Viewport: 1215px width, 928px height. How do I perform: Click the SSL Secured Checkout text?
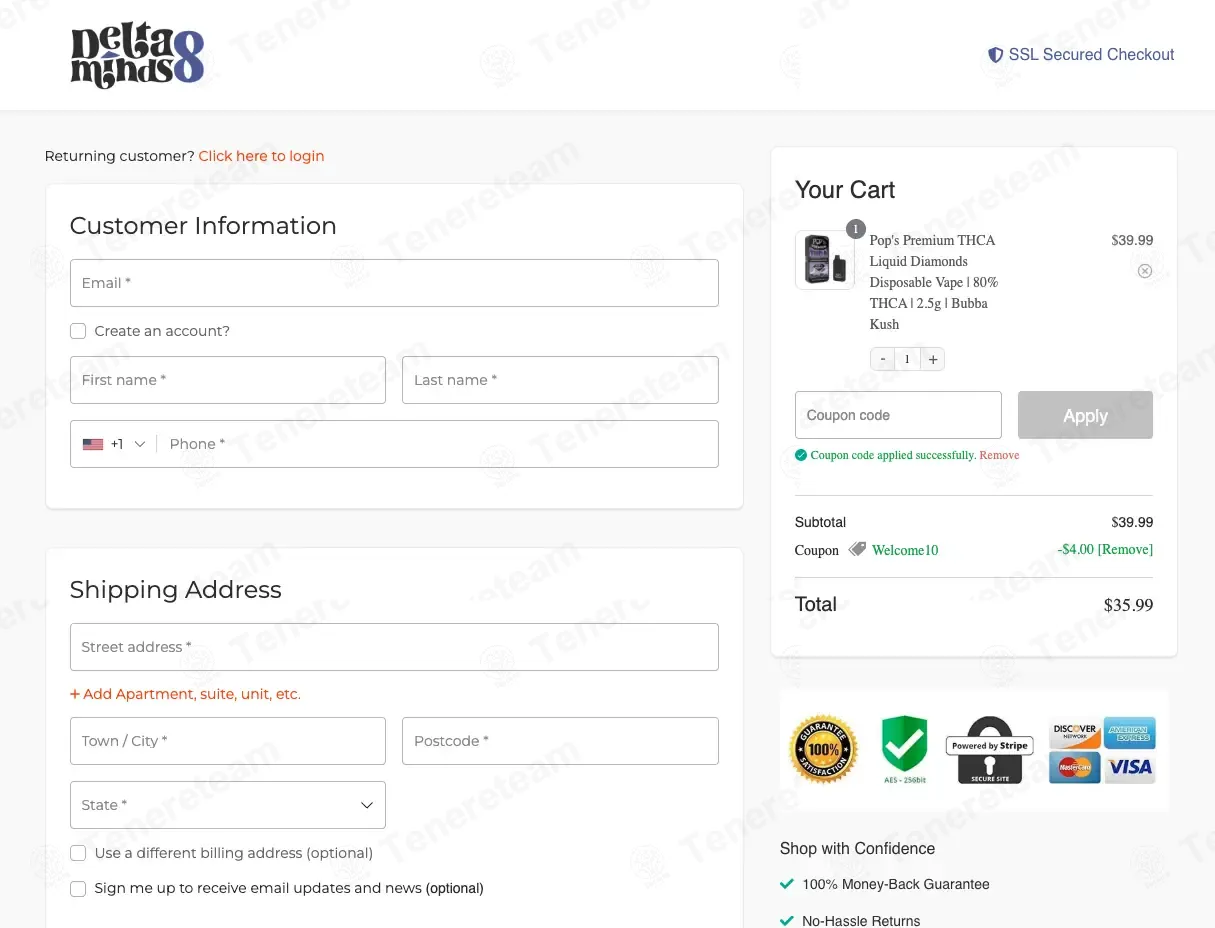click(x=1091, y=55)
